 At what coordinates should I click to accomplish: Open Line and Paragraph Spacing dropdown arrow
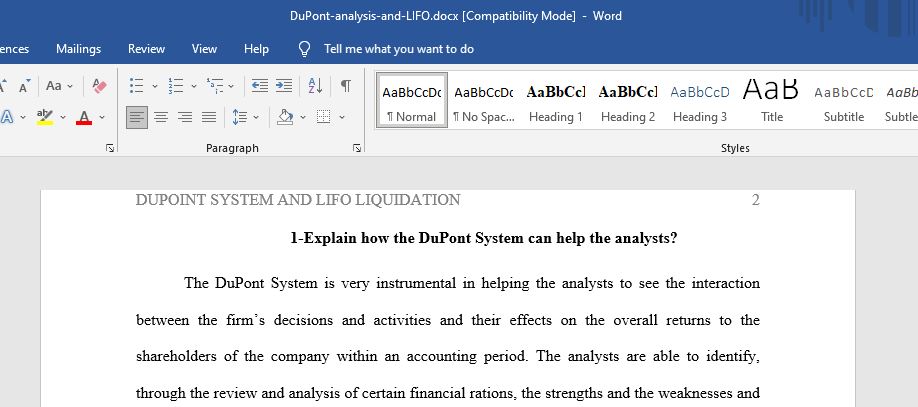coord(256,117)
